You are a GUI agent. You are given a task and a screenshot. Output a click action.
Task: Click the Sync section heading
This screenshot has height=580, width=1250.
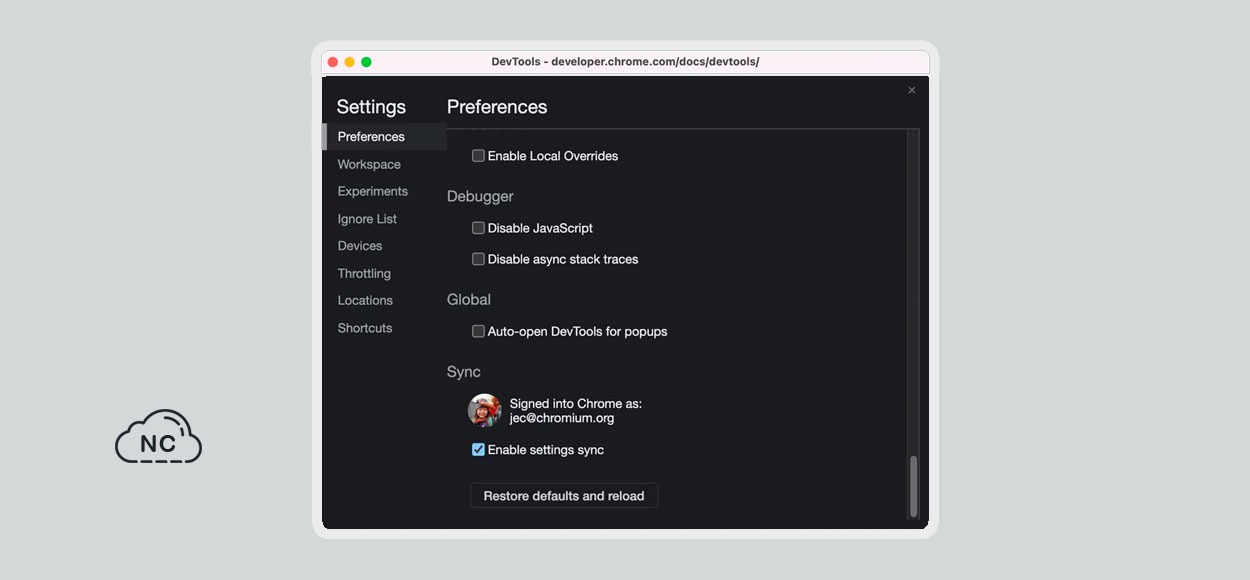(x=464, y=372)
